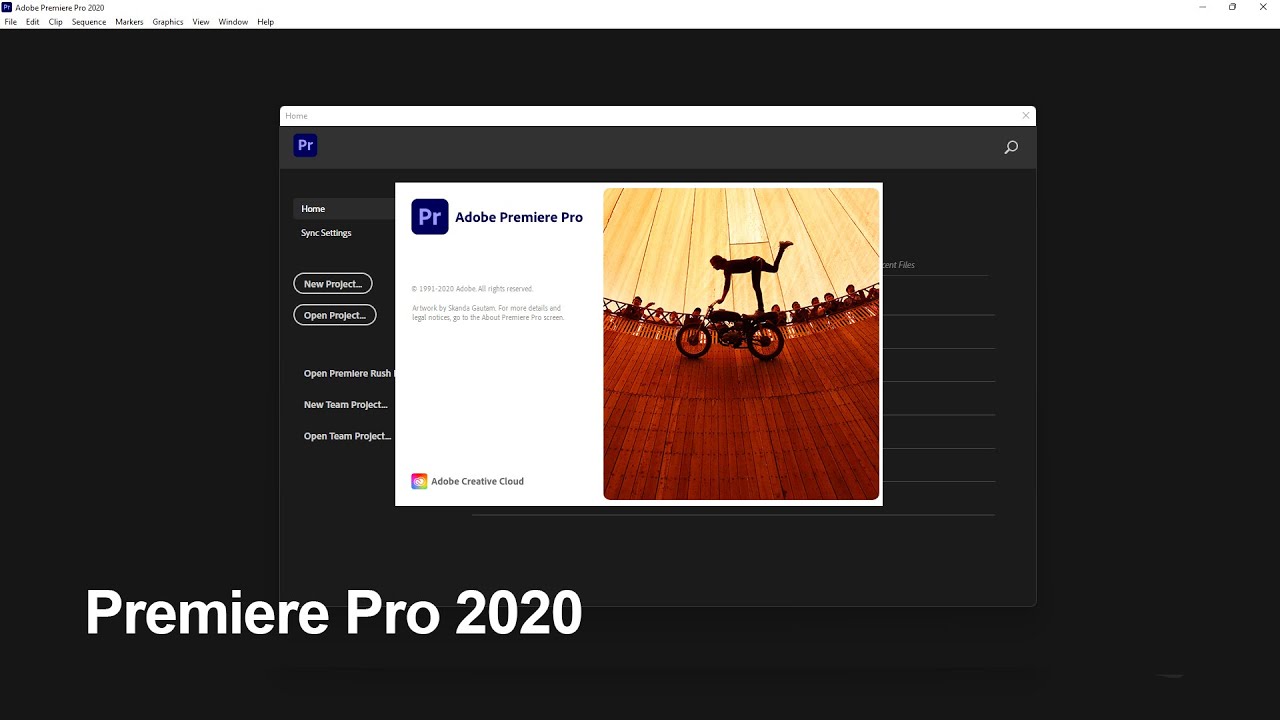The height and width of the screenshot is (720, 1280).
Task: Restore down the Premiere Pro window
Action: coord(1232,7)
